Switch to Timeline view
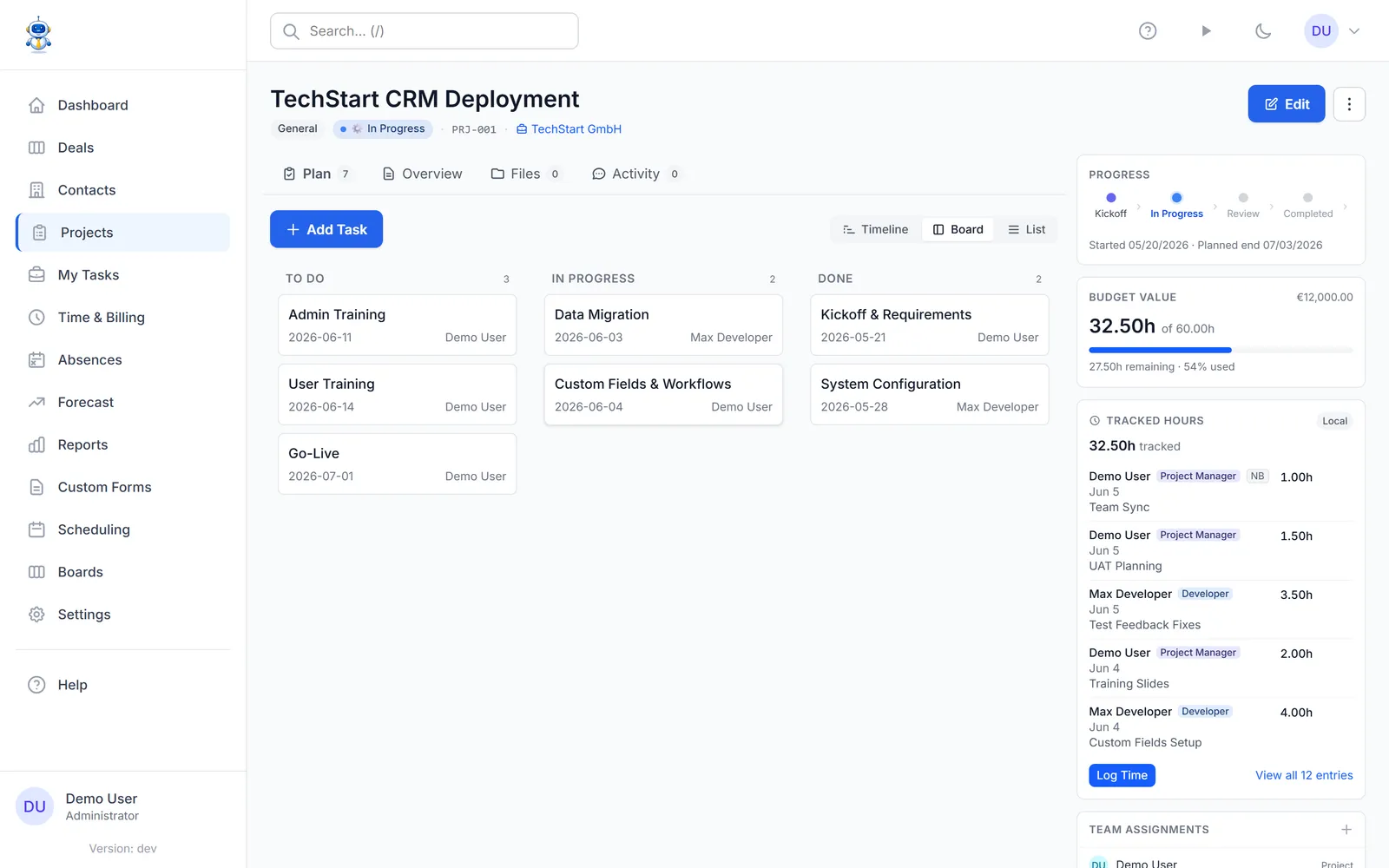Image resolution: width=1389 pixels, height=868 pixels. (x=875, y=229)
